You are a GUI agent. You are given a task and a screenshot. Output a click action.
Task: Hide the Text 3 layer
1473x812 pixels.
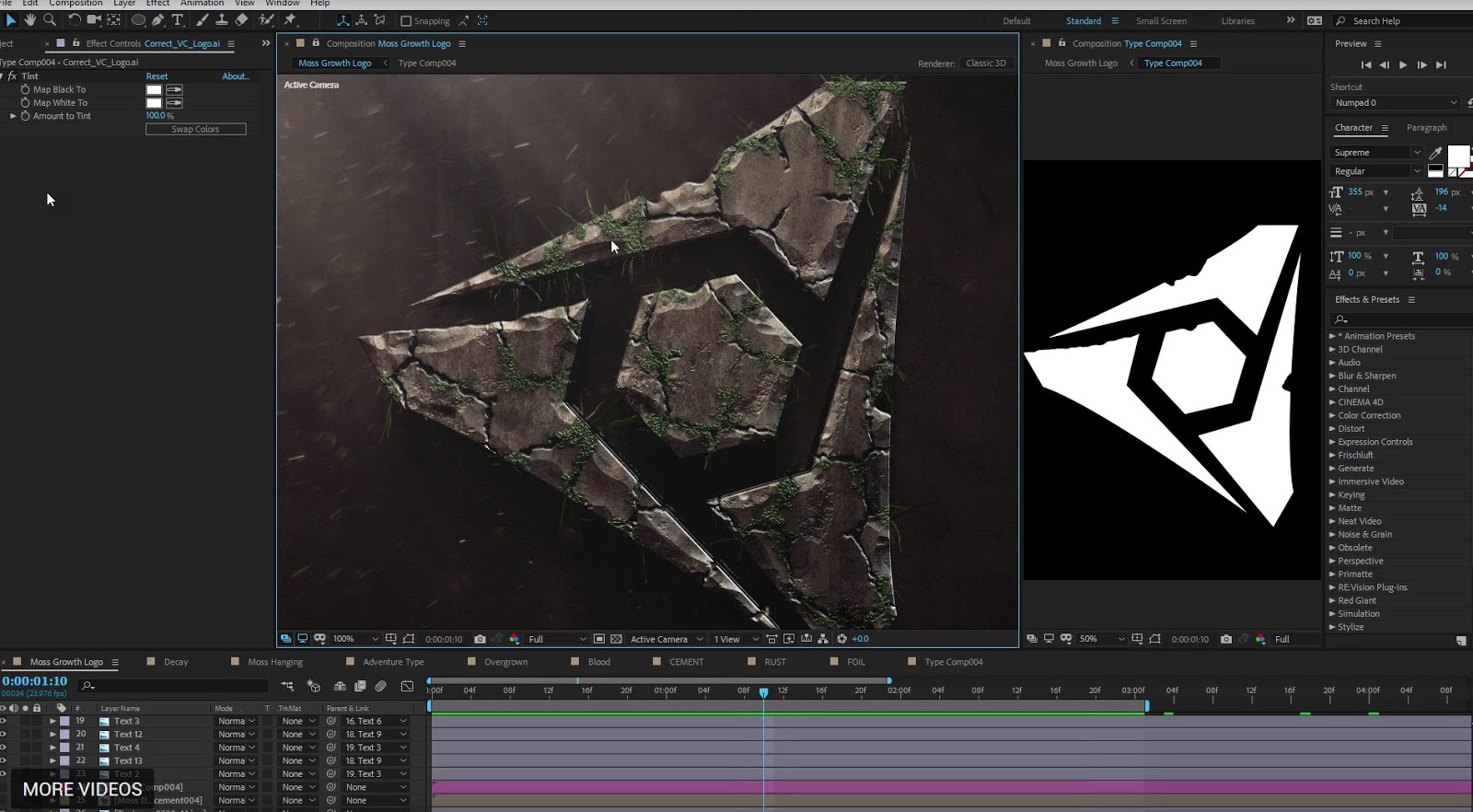tap(3, 721)
